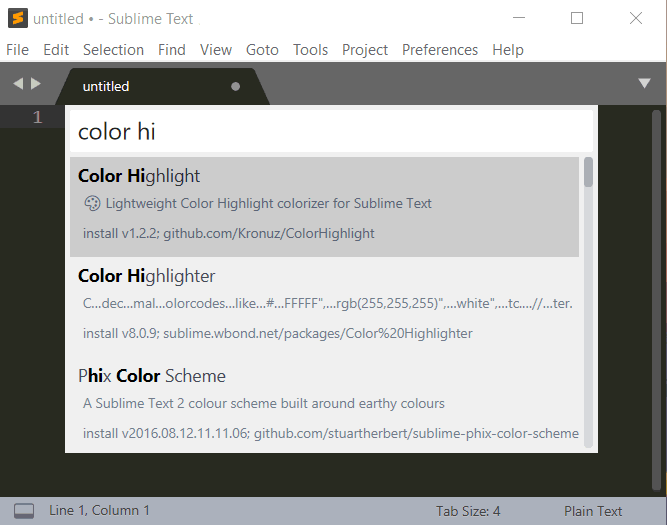Open the Preferences menu

point(440,49)
